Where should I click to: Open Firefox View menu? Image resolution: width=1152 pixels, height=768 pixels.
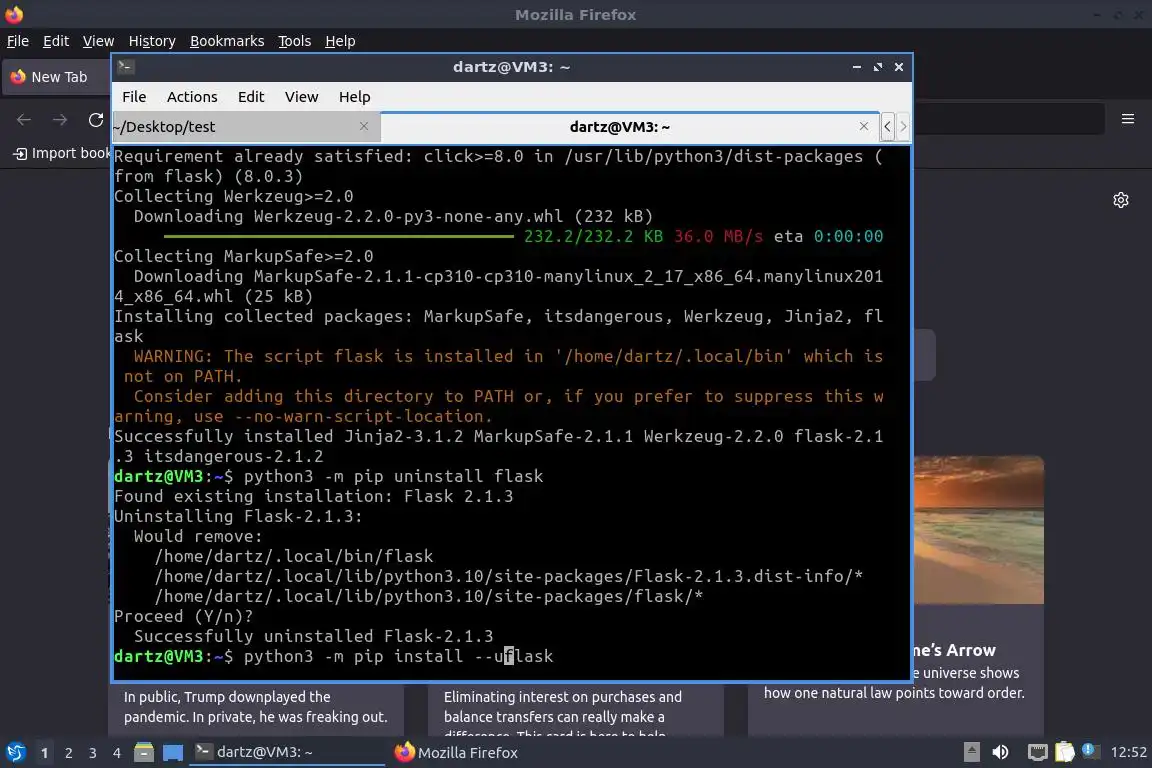click(x=98, y=41)
